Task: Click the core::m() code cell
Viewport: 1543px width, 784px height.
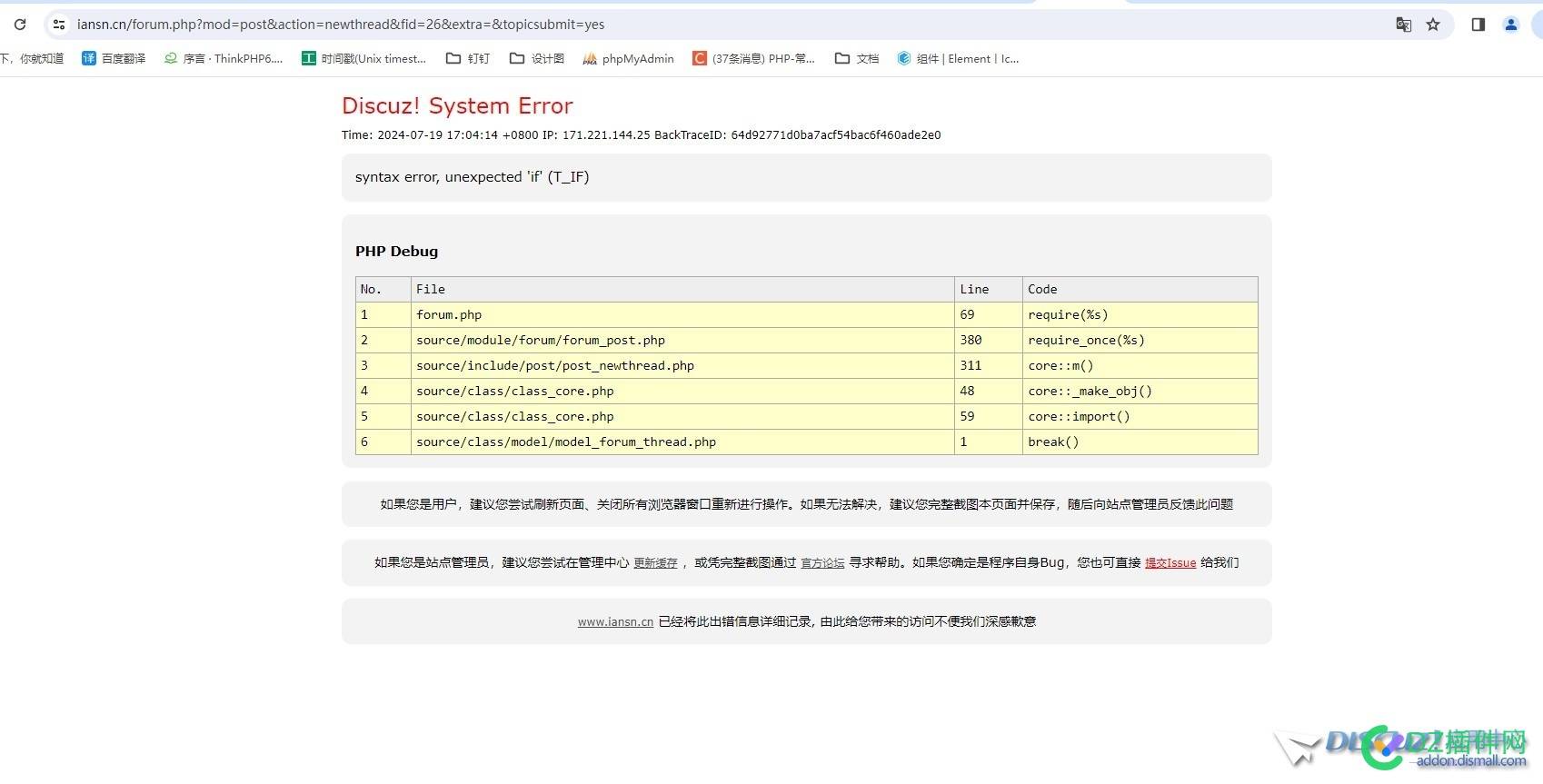Action: click(1140, 366)
